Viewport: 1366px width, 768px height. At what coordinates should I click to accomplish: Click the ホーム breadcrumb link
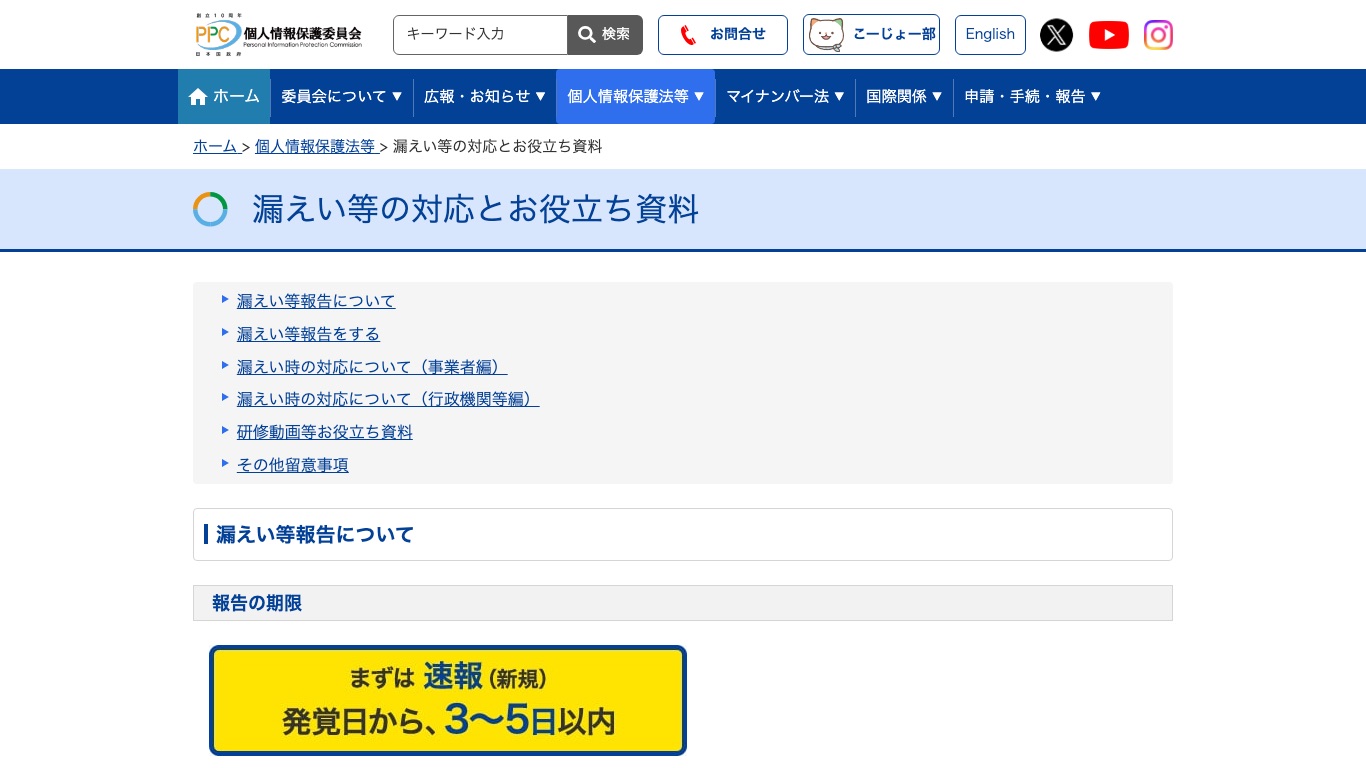click(215, 146)
